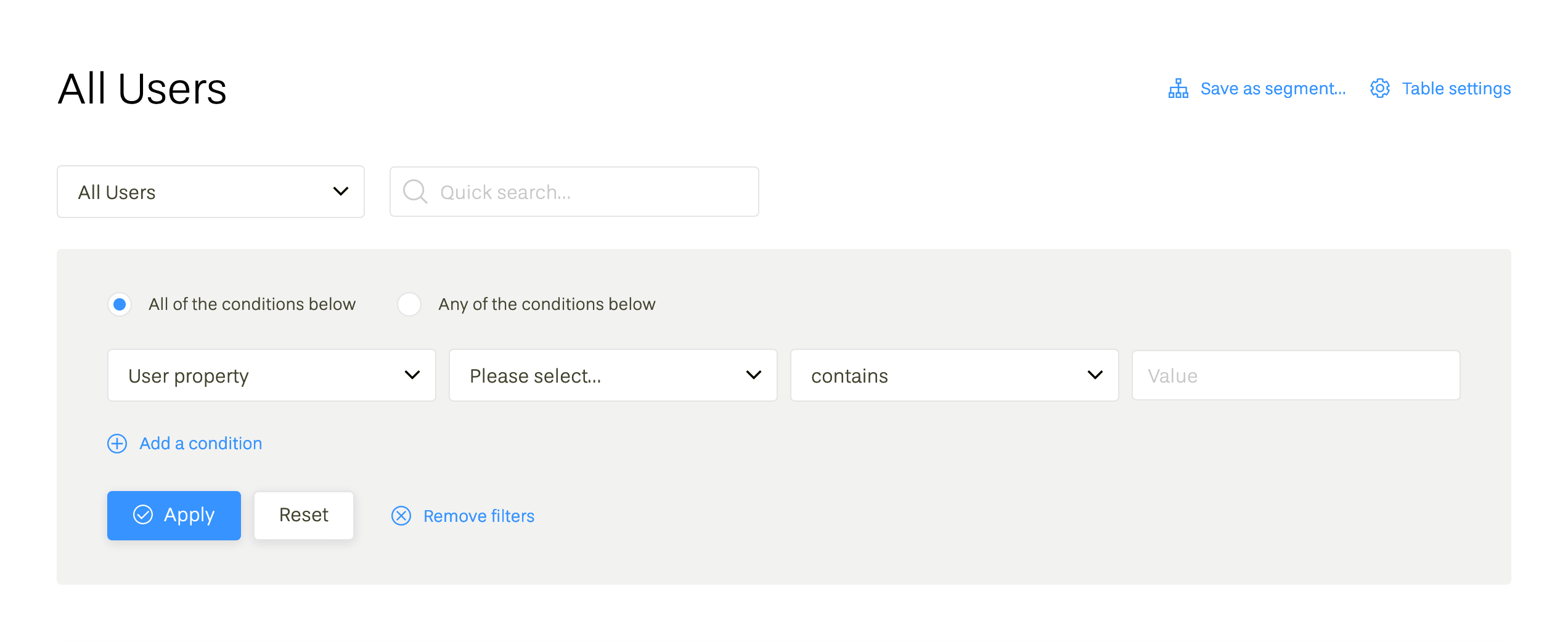Click the checkmark icon on Apply button

pyautogui.click(x=143, y=515)
